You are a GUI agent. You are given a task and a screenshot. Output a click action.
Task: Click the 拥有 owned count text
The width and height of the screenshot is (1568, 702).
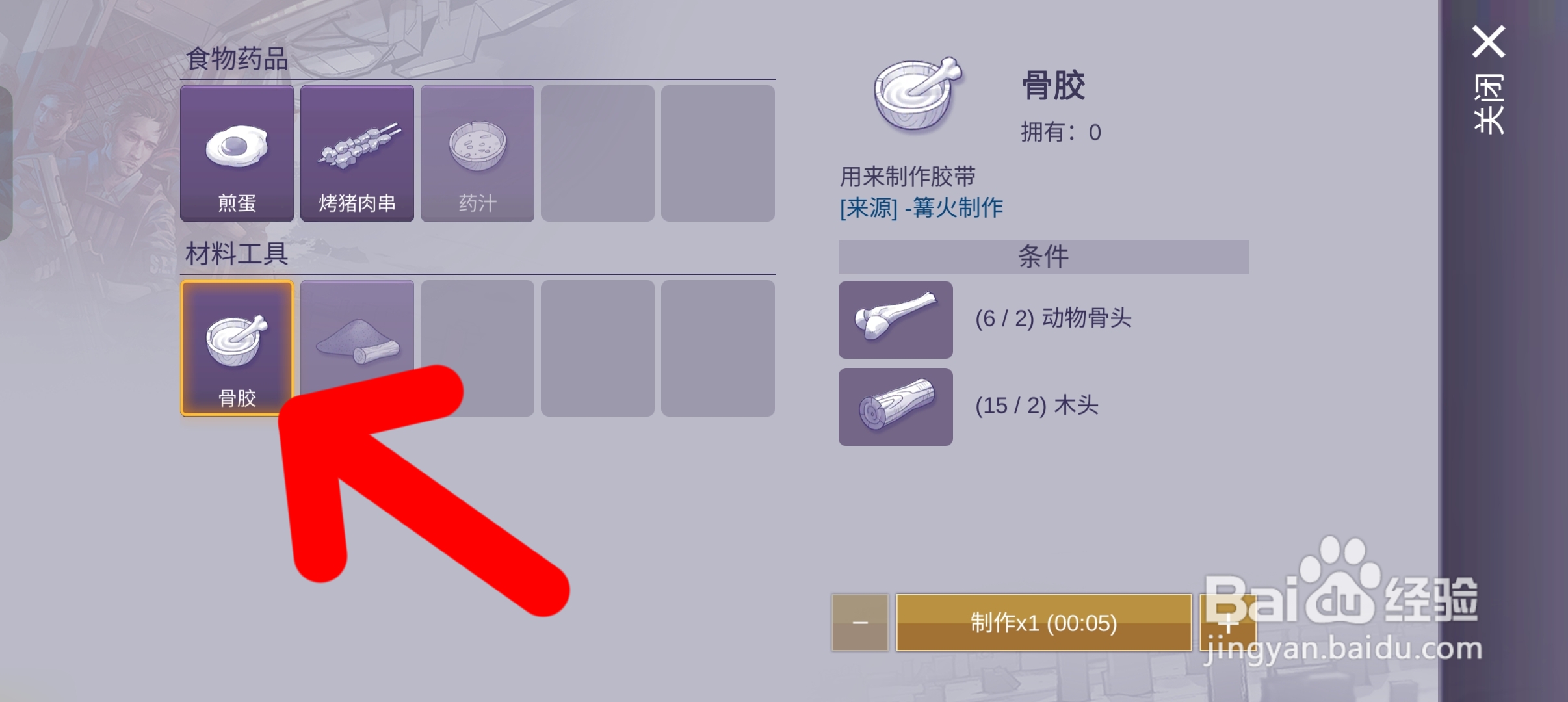tap(1061, 133)
